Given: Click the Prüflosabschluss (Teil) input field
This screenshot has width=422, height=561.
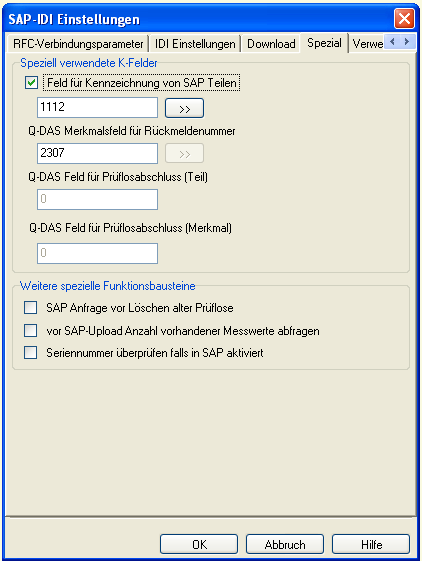Looking at the screenshot, I should [x=97, y=199].
